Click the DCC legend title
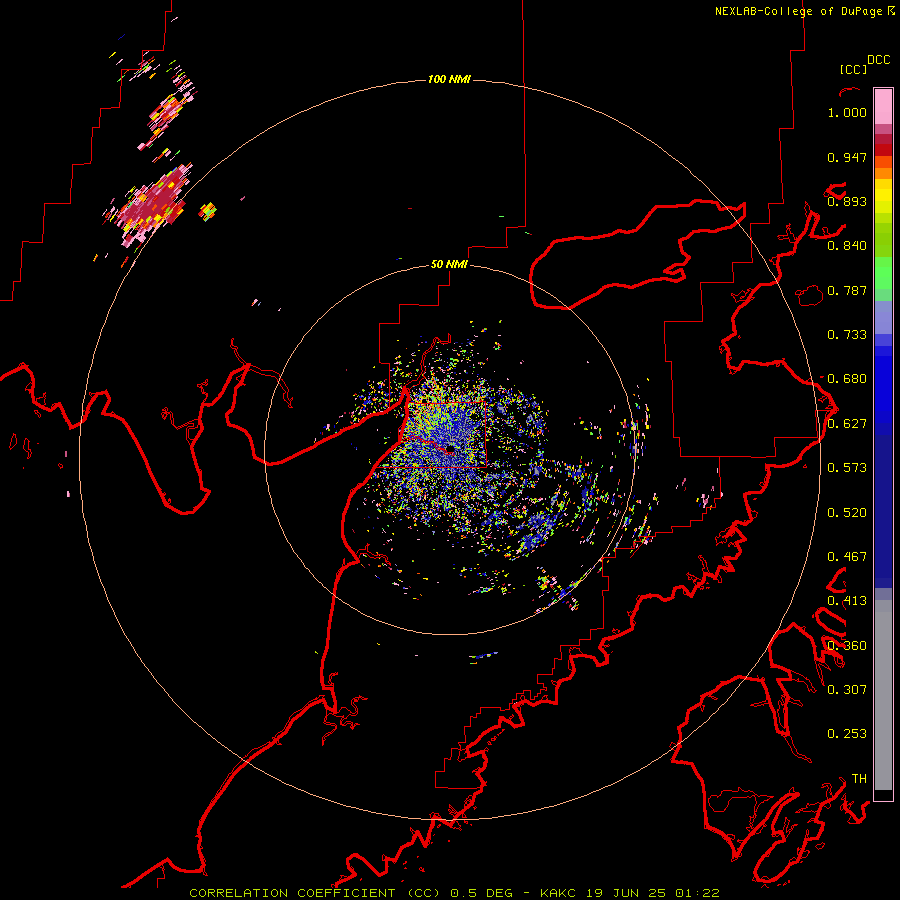900x900 pixels. (878, 60)
